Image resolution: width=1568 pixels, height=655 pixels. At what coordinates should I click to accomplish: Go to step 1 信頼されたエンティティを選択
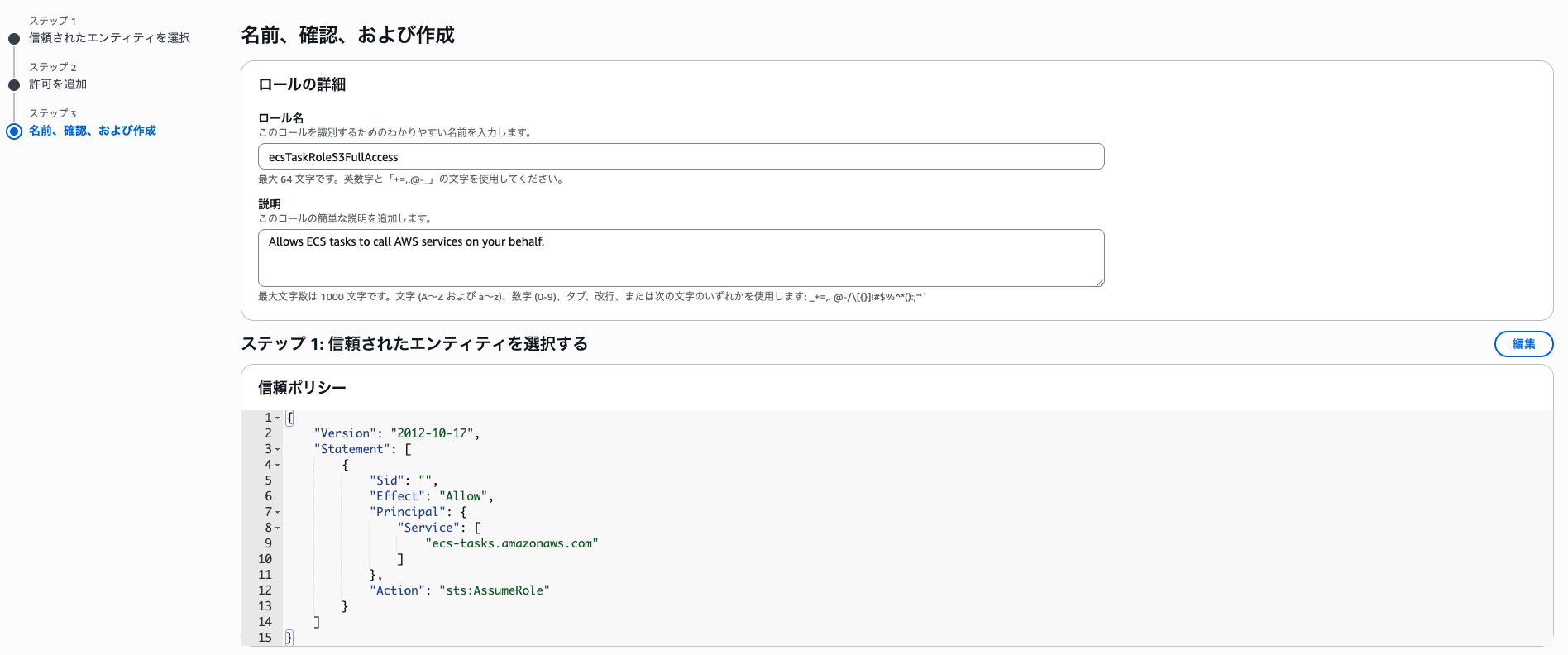point(109,38)
